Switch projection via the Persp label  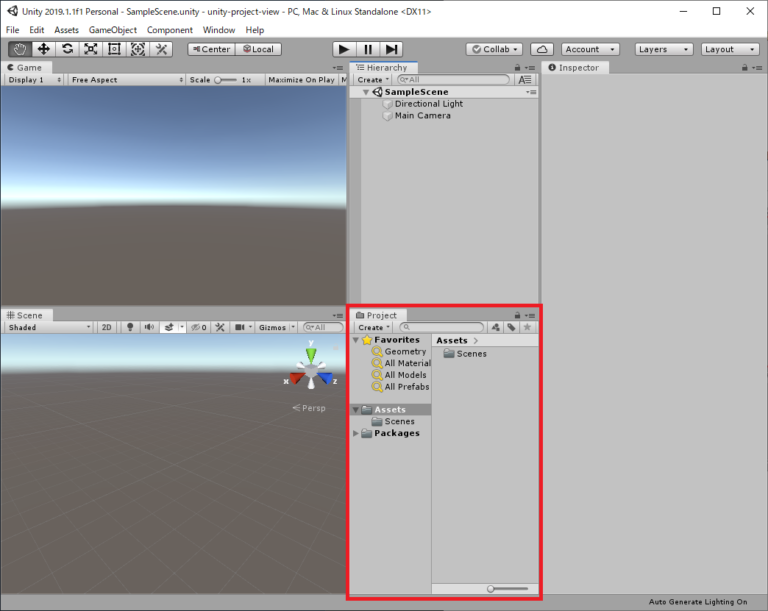click(x=309, y=408)
